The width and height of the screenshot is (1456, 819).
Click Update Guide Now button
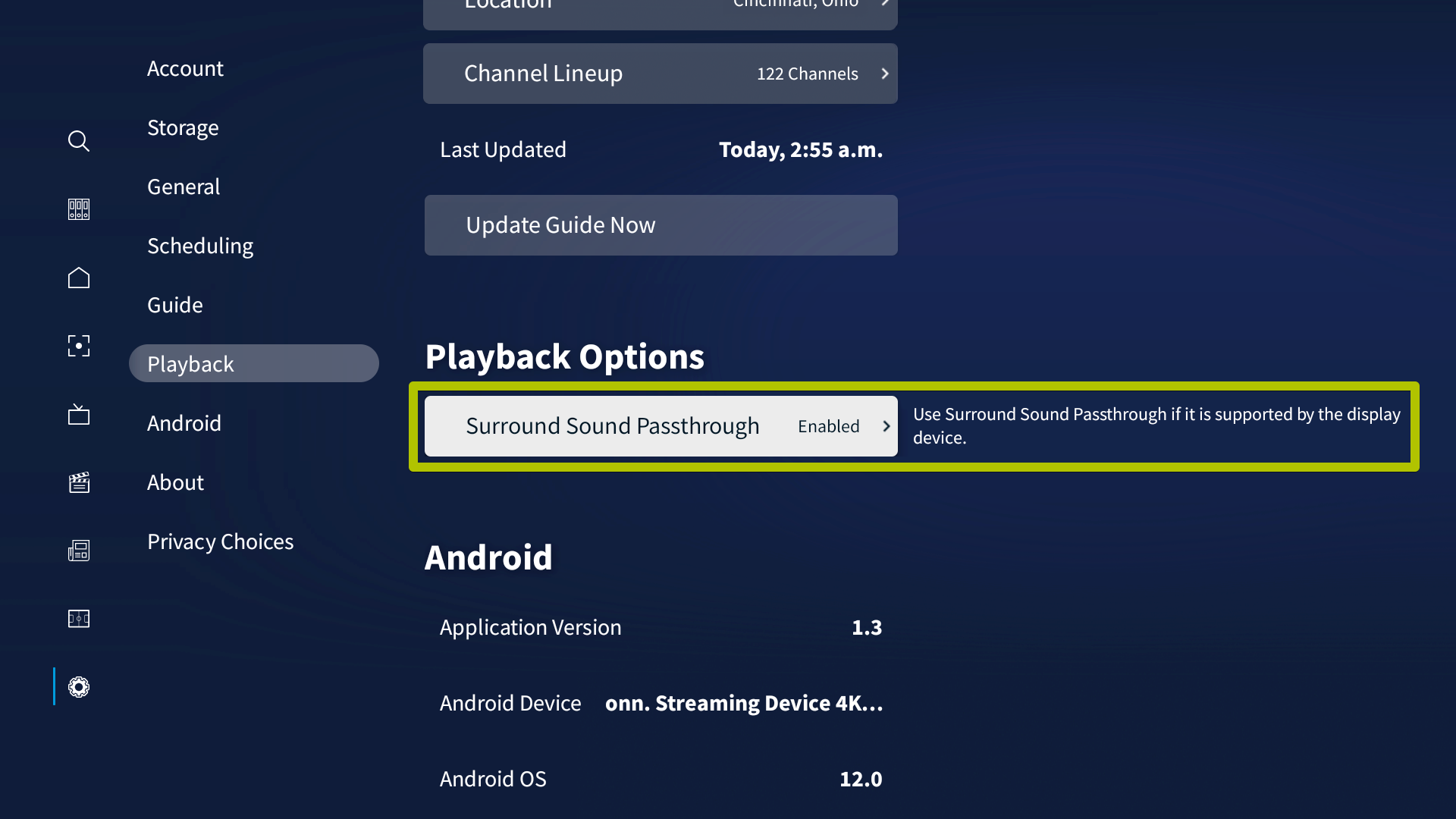(x=661, y=225)
